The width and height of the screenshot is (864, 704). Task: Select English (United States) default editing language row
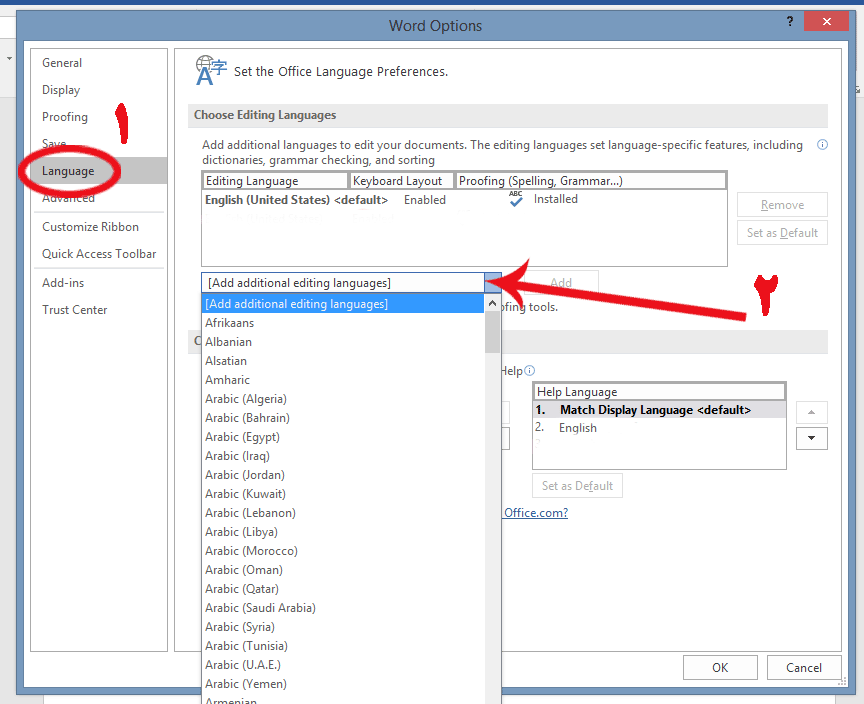(x=464, y=200)
